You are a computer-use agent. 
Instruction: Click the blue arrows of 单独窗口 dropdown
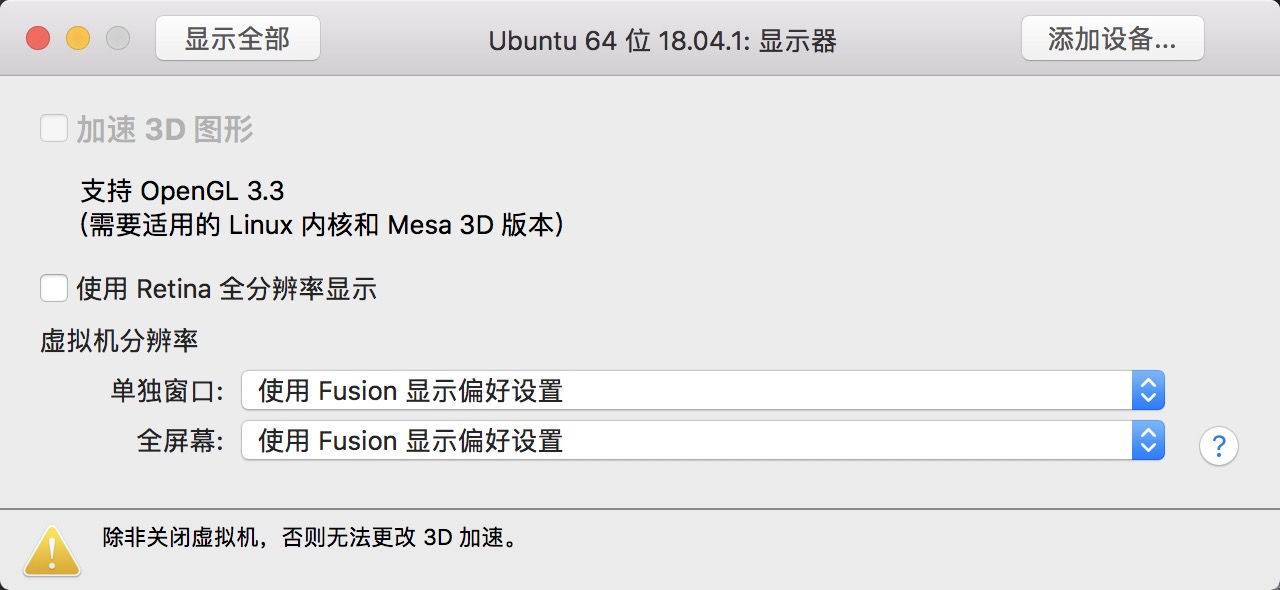(x=1148, y=390)
